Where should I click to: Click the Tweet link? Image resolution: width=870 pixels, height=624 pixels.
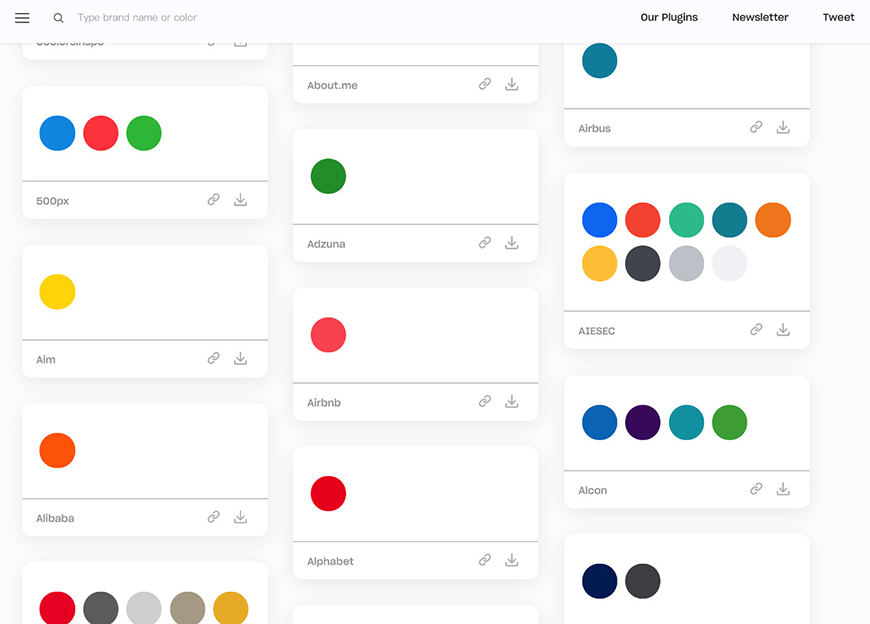[x=838, y=17]
